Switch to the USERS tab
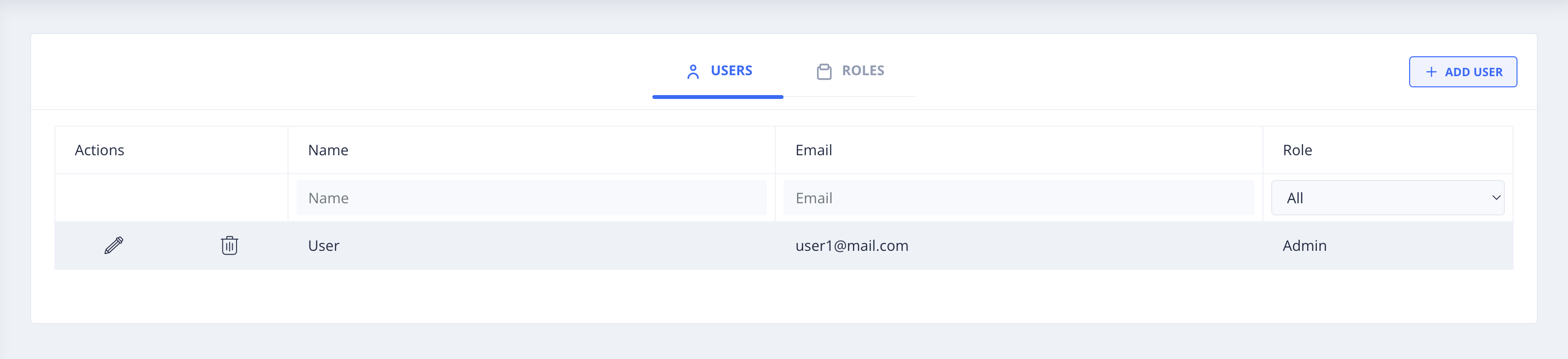The height and width of the screenshot is (359, 1568). [718, 71]
